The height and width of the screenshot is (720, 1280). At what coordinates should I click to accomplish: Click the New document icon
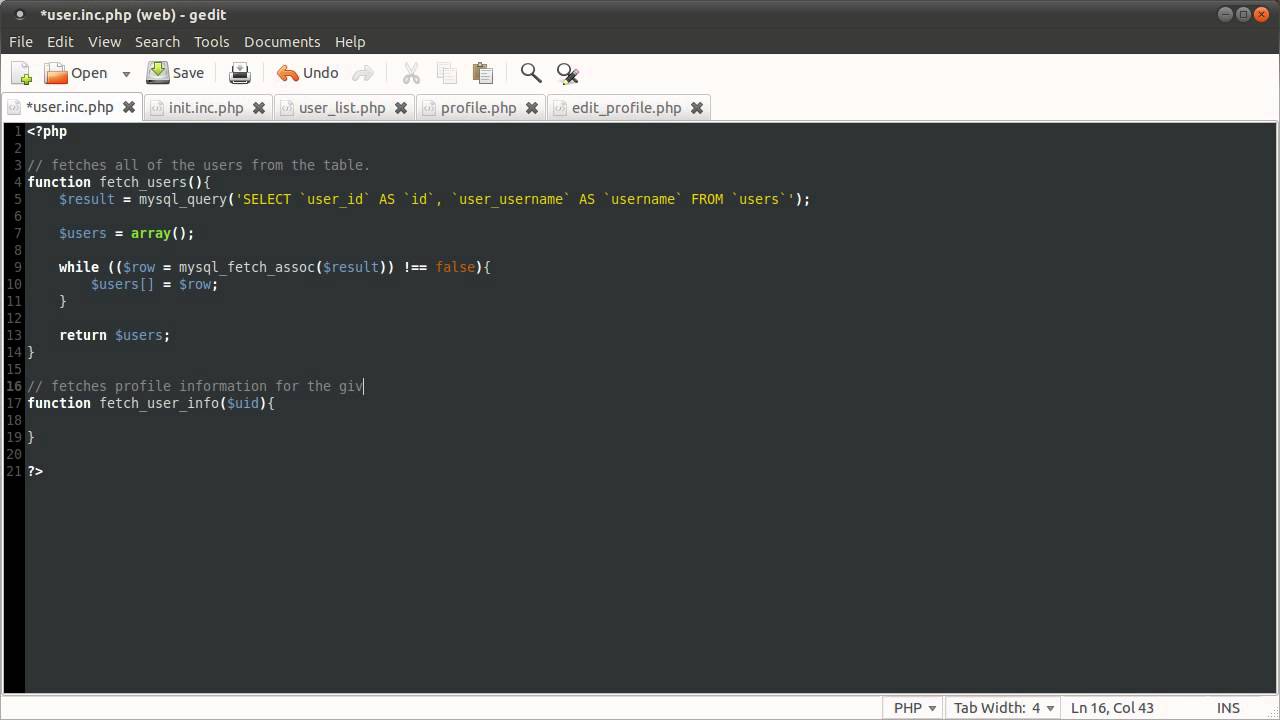pyautogui.click(x=21, y=73)
